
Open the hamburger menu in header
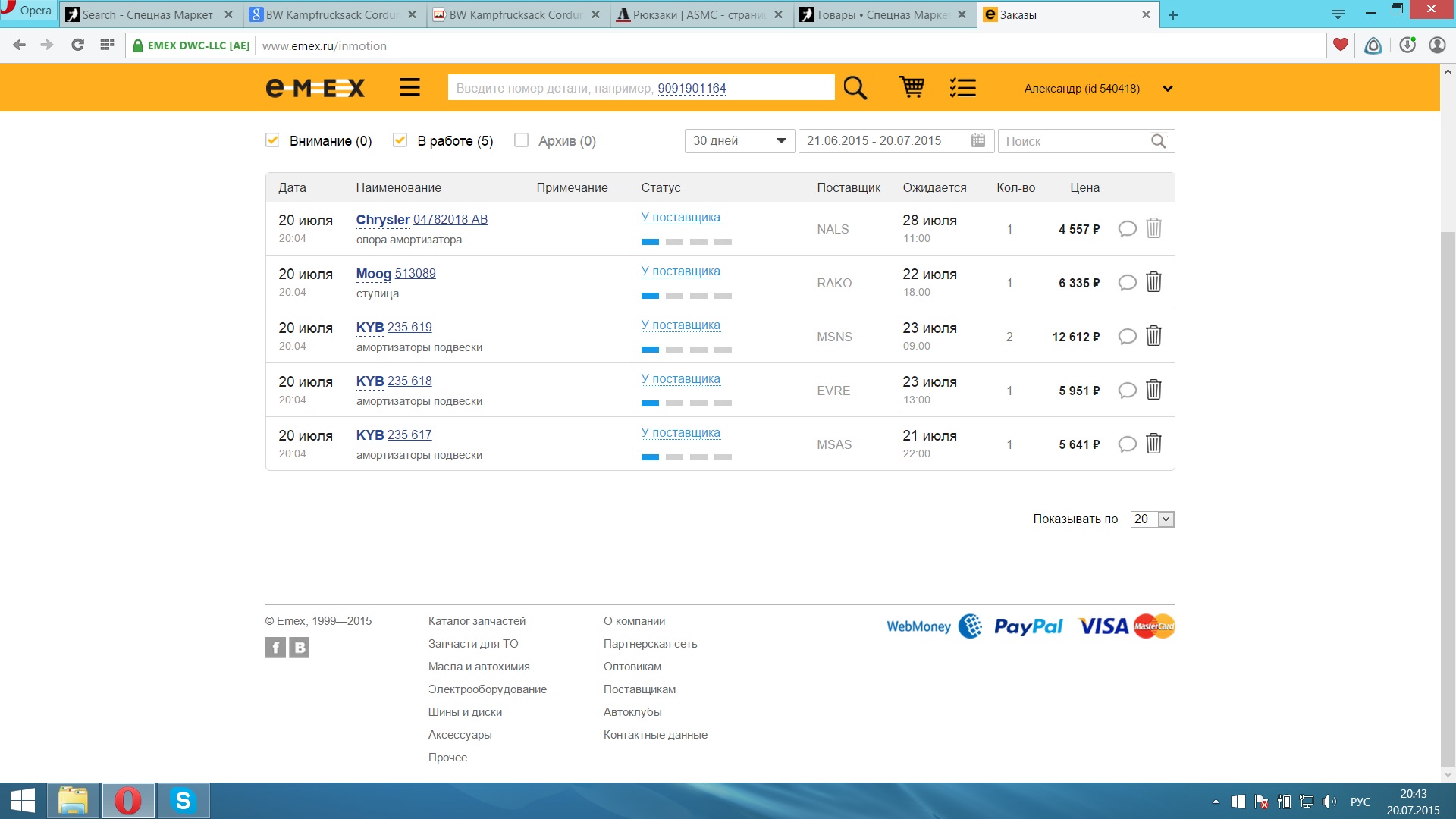[x=409, y=88]
